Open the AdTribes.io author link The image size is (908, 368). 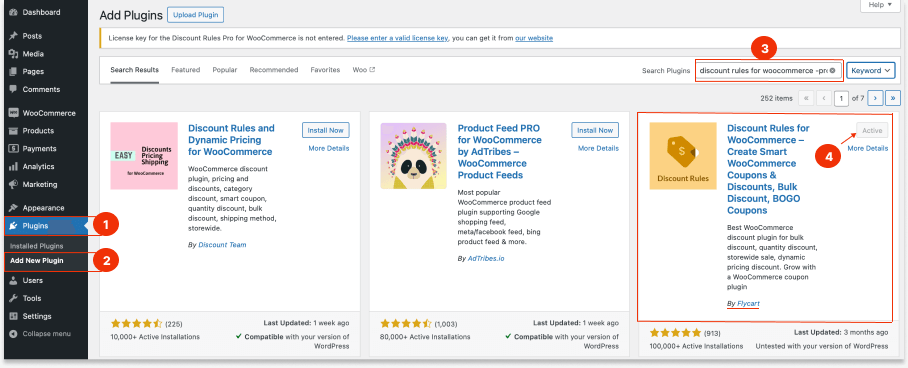click(486, 258)
